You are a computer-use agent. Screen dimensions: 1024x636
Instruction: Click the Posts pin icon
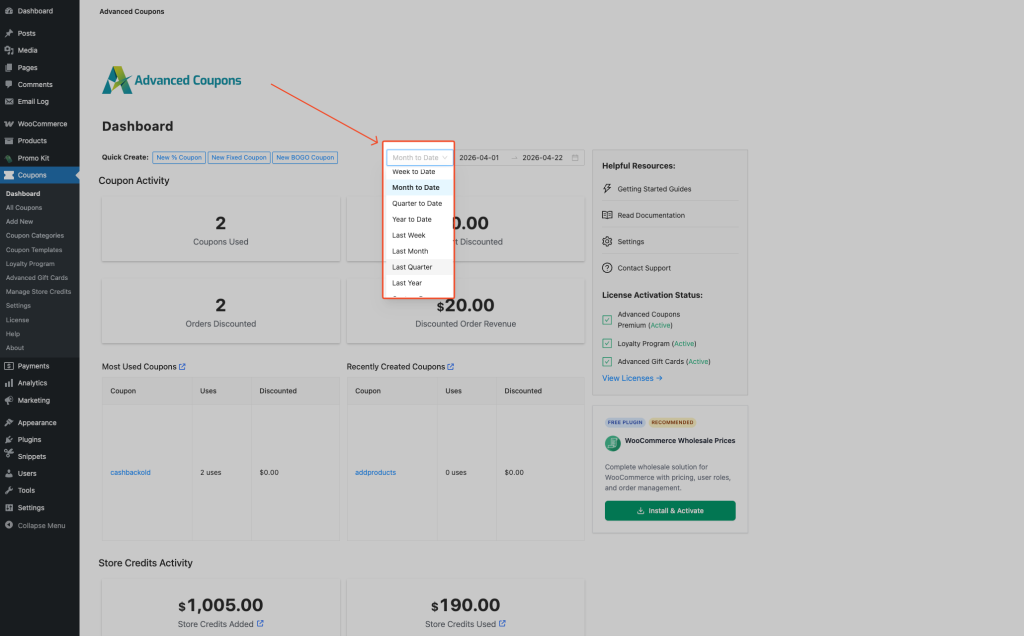[x=8, y=33]
